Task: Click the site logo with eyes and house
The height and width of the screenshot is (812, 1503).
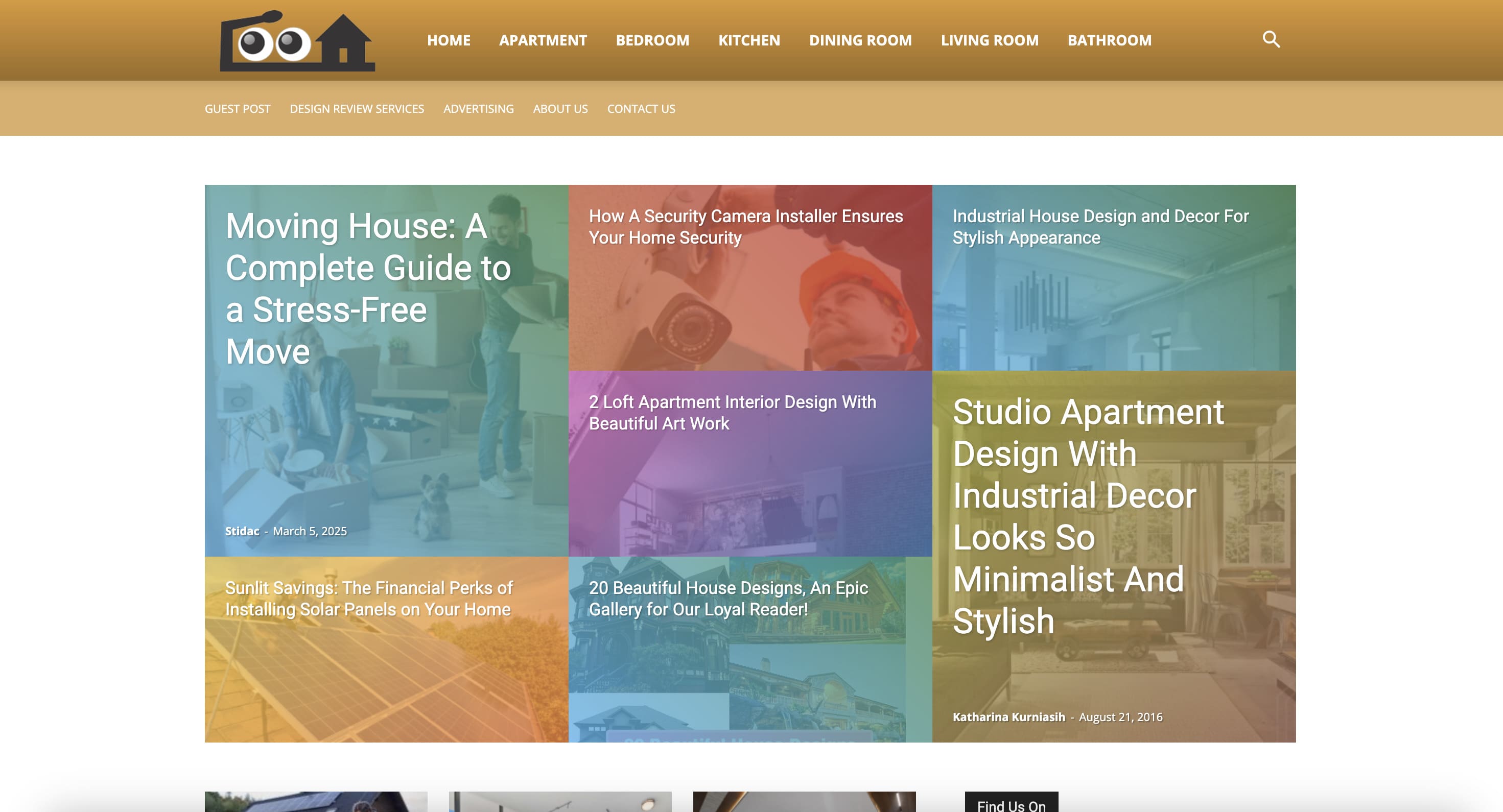Action: point(297,41)
